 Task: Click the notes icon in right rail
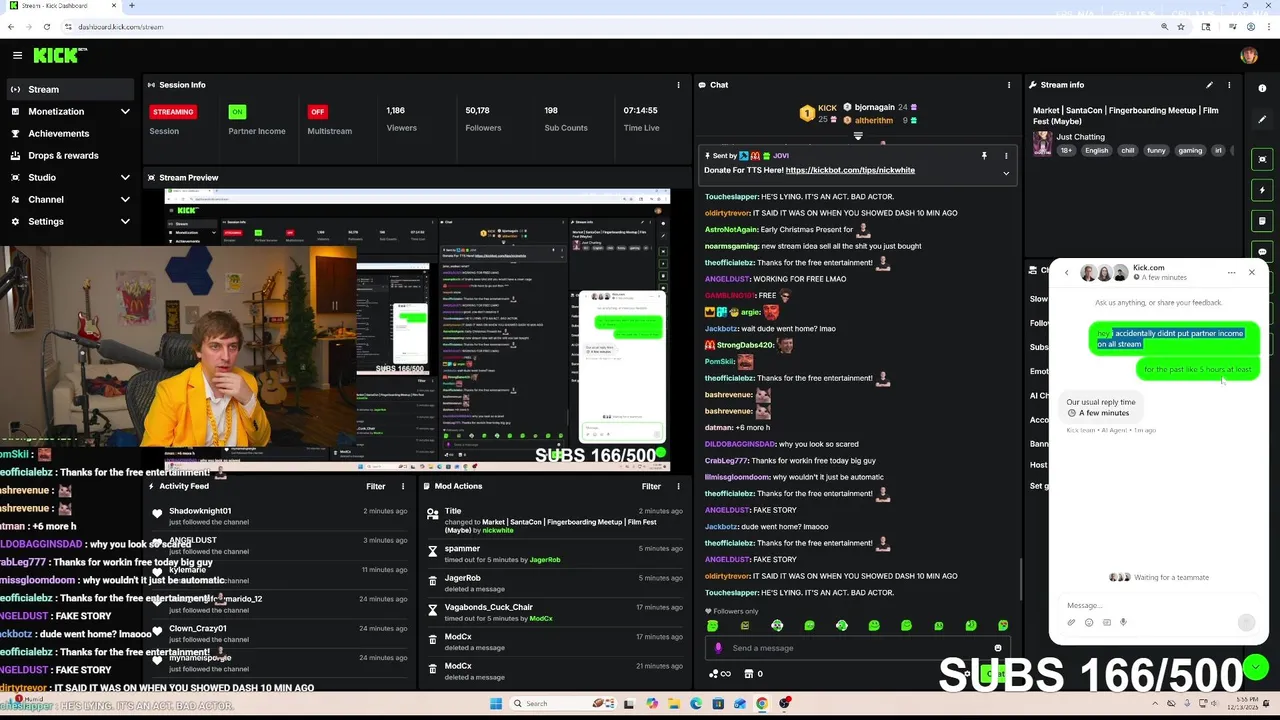pos(1262,221)
